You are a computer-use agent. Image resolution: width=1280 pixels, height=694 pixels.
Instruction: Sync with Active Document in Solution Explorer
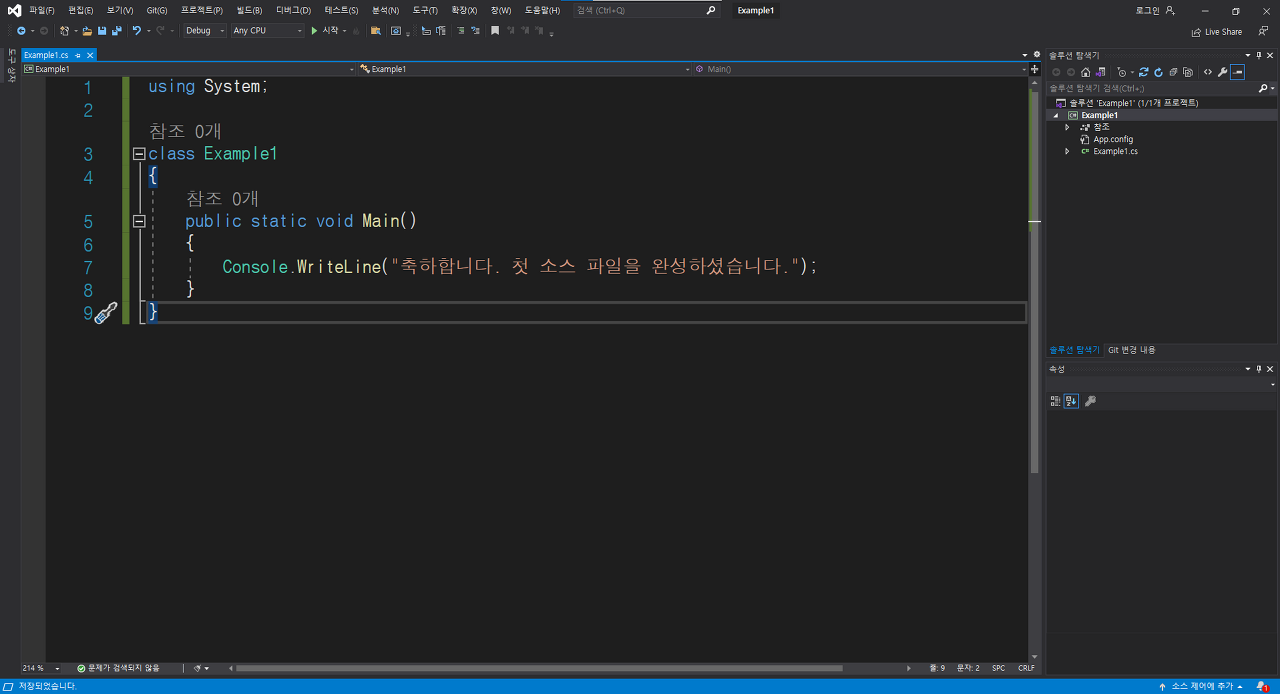coord(1144,72)
